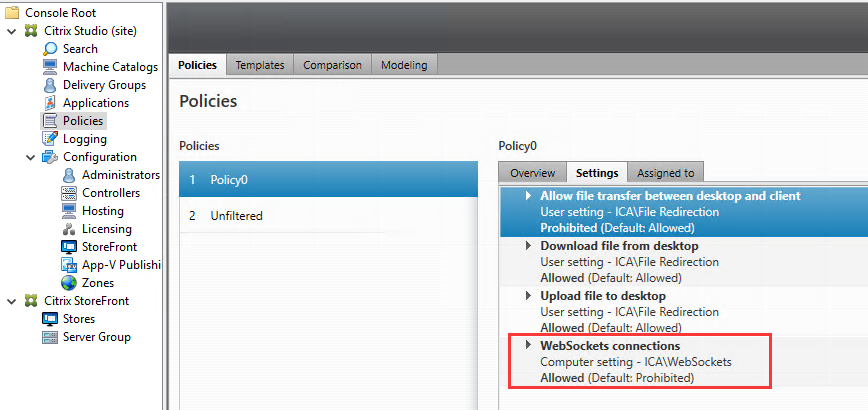
Task: Select the Search tree item label
Action: click(x=80, y=49)
